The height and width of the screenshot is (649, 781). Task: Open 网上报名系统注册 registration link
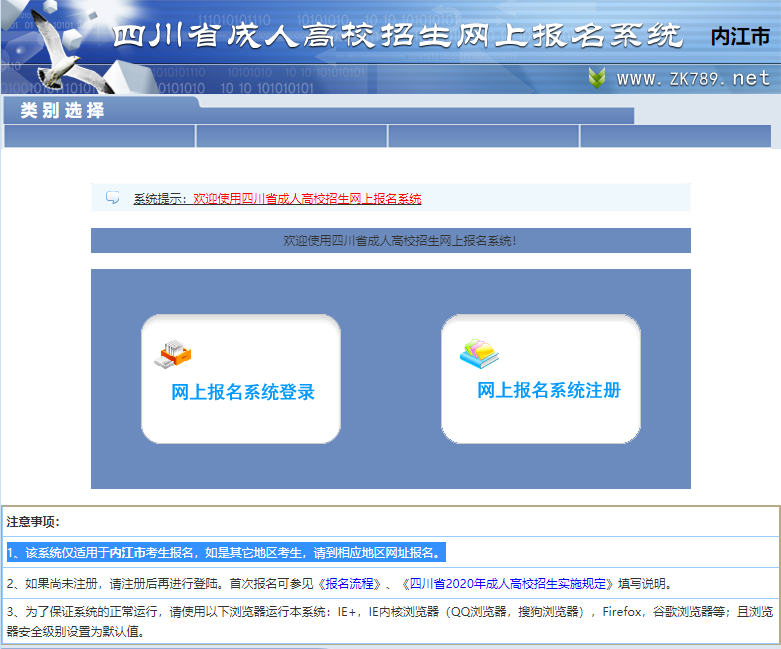click(549, 390)
